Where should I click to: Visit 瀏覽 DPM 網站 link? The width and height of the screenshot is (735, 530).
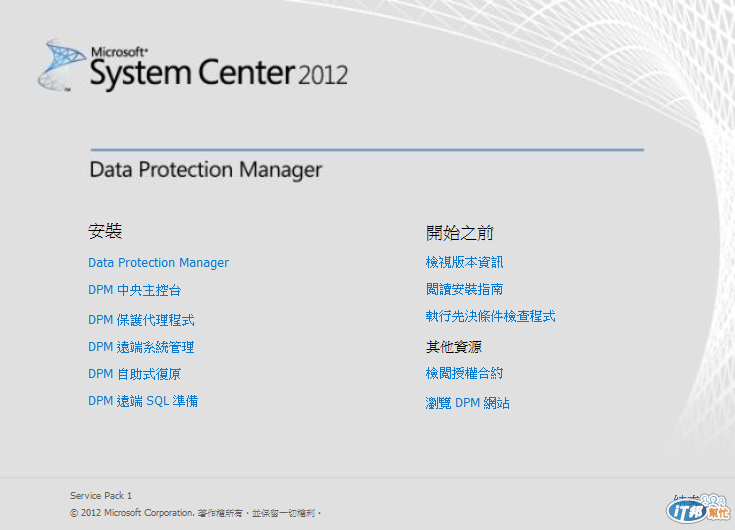(x=467, y=403)
